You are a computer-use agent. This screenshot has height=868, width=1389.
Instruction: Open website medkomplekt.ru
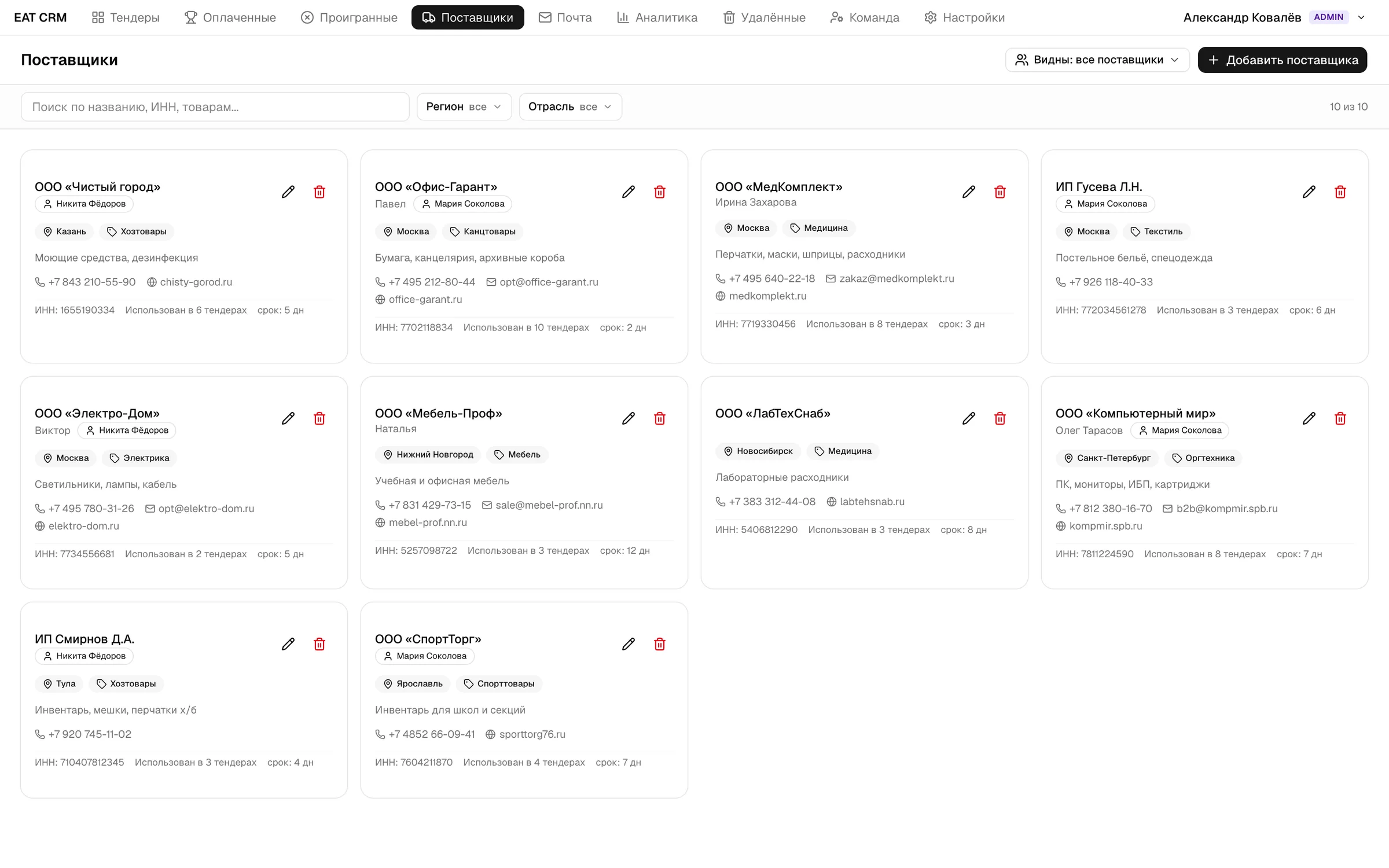pyautogui.click(x=761, y=296)
